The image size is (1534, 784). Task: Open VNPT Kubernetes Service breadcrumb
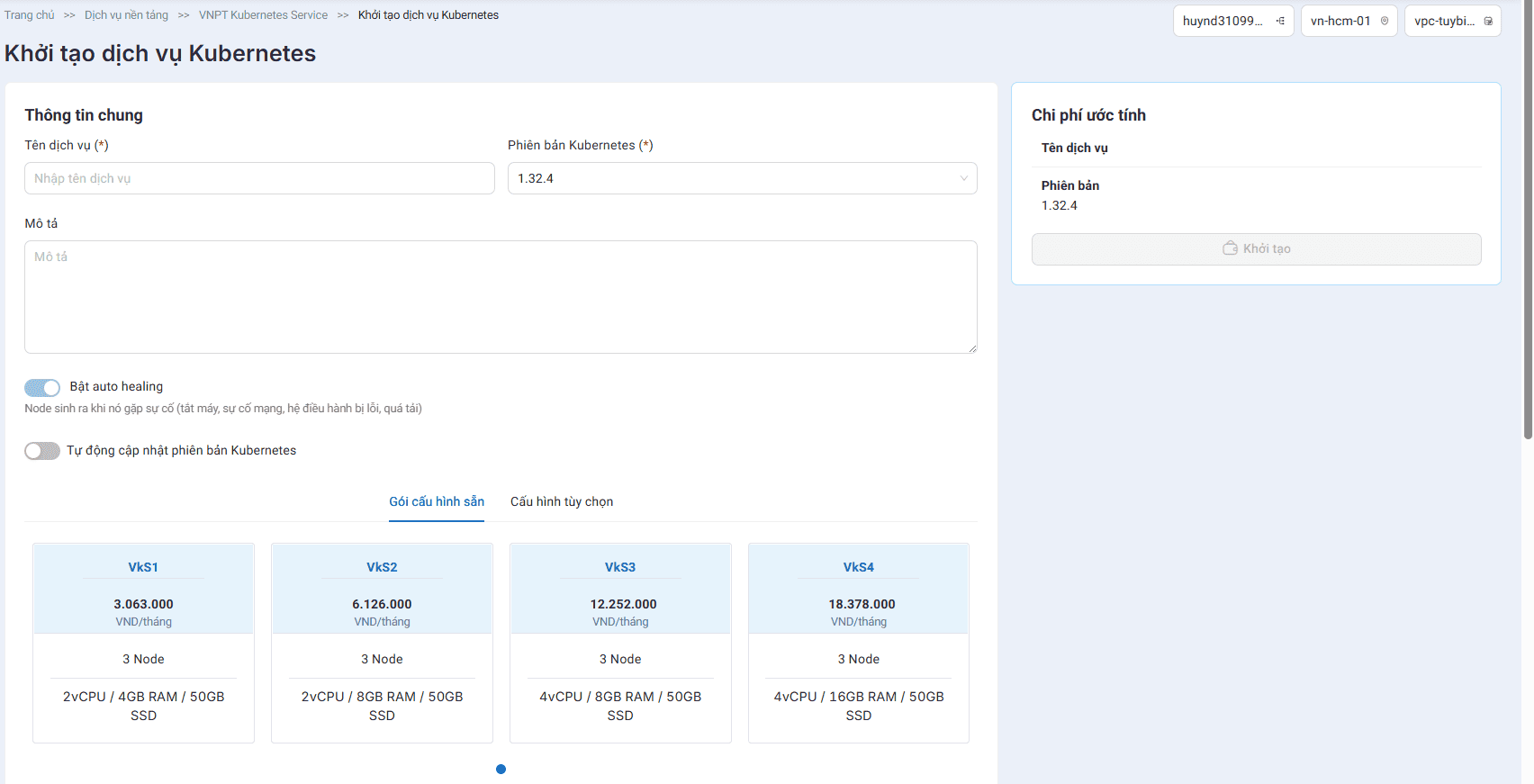pyautogui.click(x=263, y=15)
